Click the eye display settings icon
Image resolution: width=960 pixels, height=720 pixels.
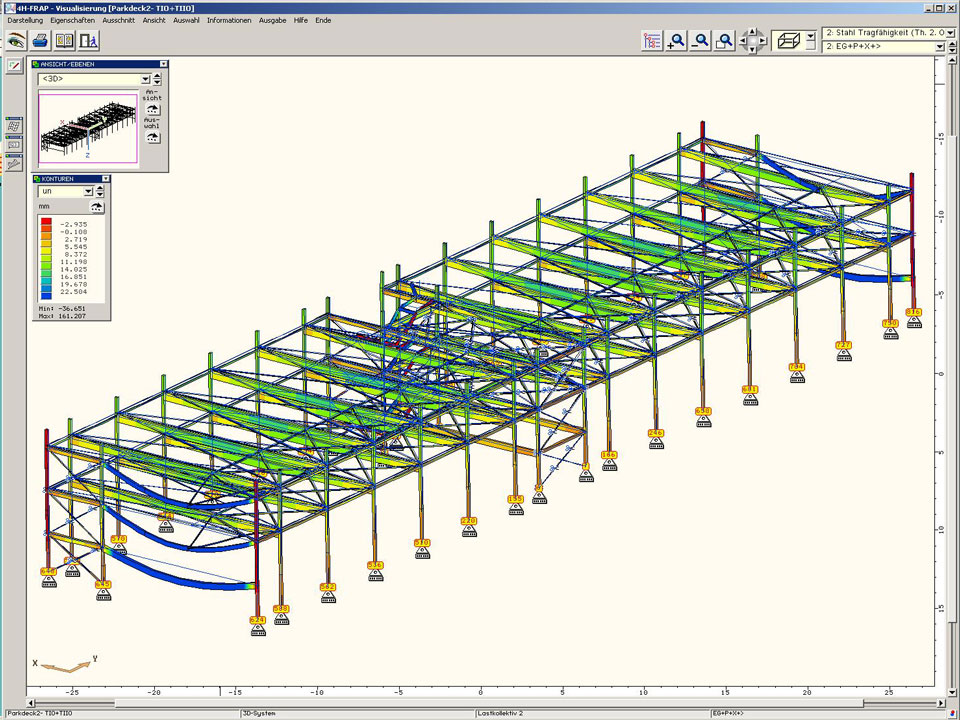(16, 41)
